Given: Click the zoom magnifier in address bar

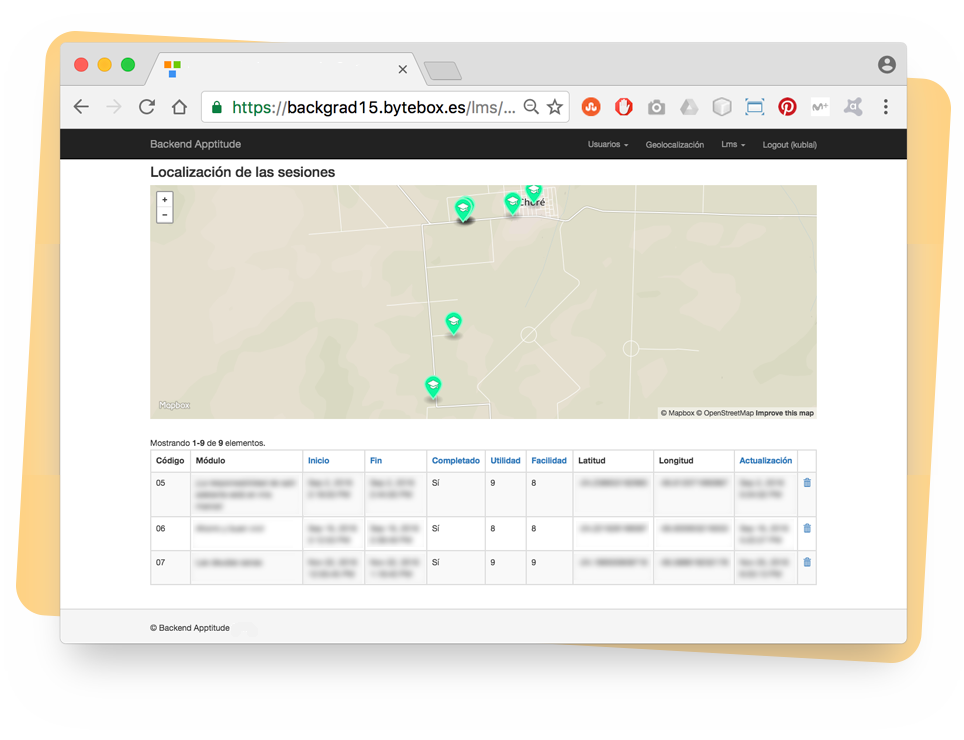Looking at the screenshot, I should (531, 107).
